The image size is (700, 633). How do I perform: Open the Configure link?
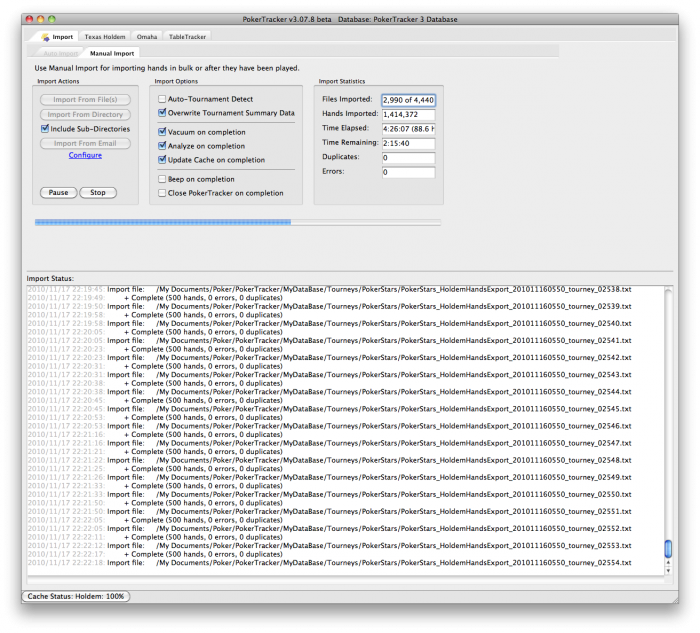(x=85, y=155)
